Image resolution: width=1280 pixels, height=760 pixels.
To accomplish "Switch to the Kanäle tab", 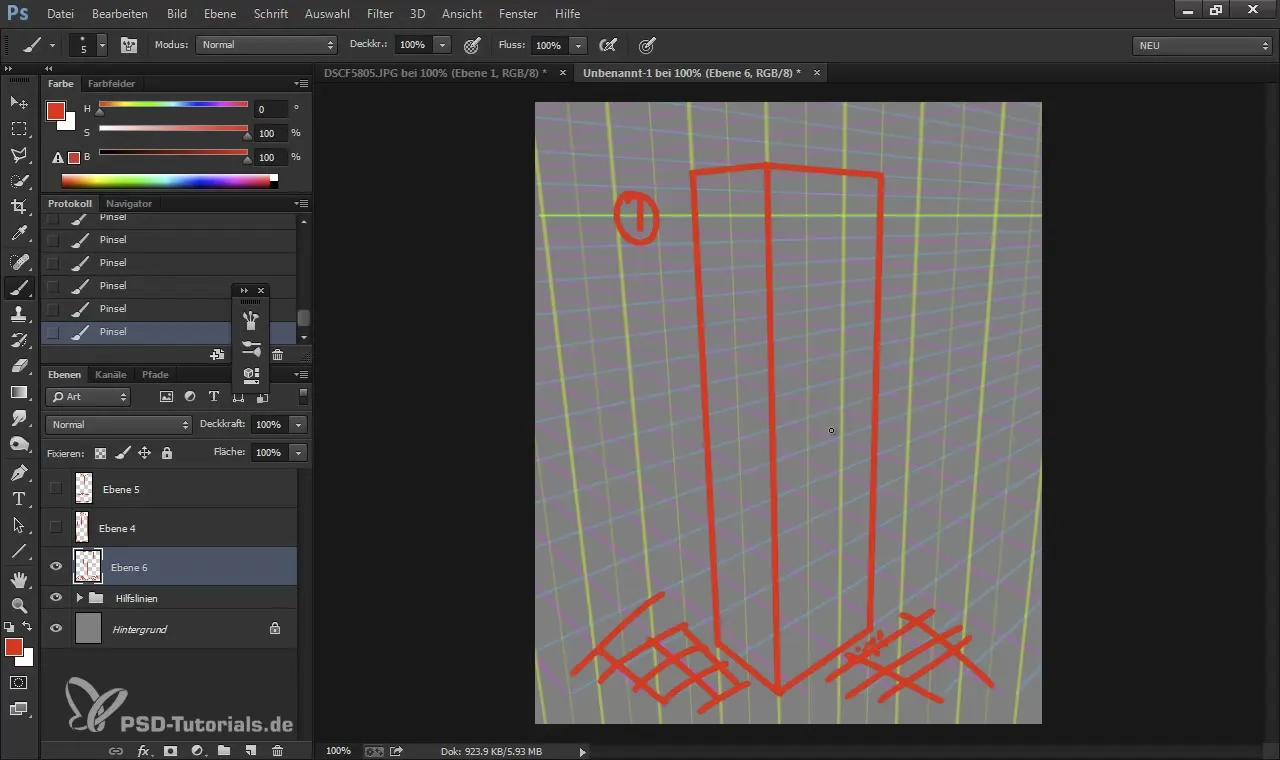I will click(111, 375).
